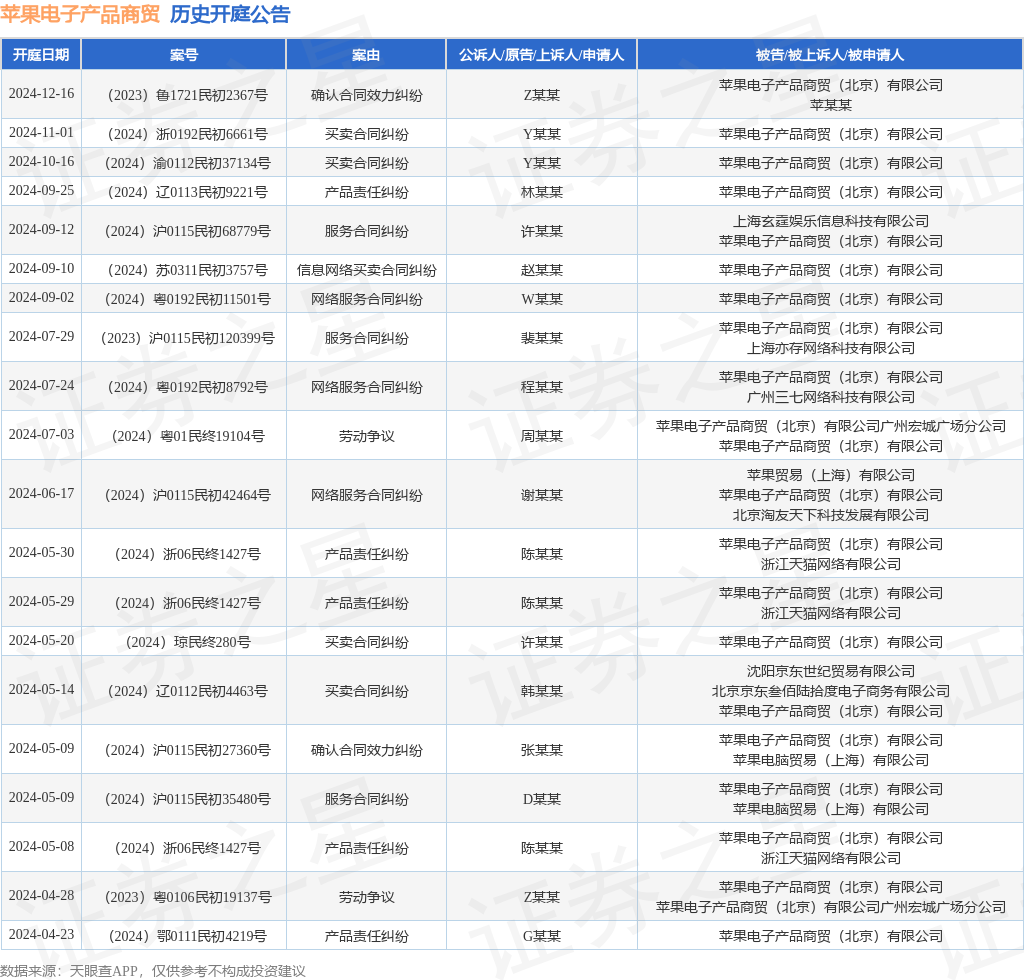The height and width of the screenshot is (980, 1024).
Task: Click the 公诉人/原告/上诉人/申请人 column header
Action: [541, 55]
